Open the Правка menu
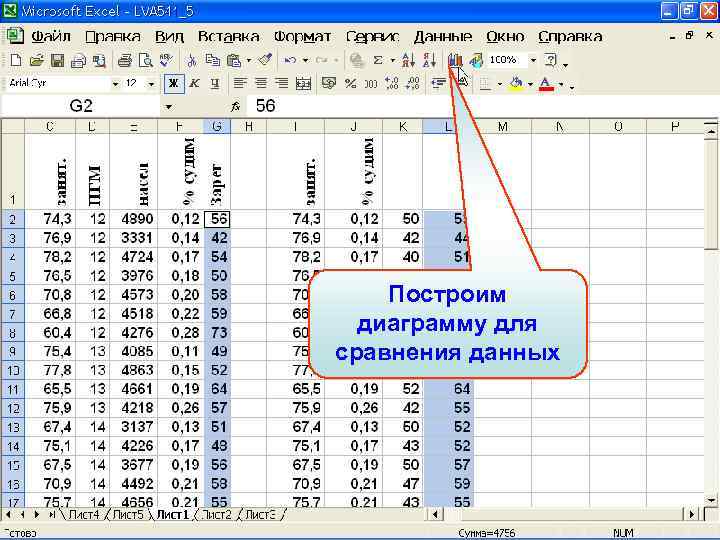The image size is (720, 540). click(x=112, y=36)
